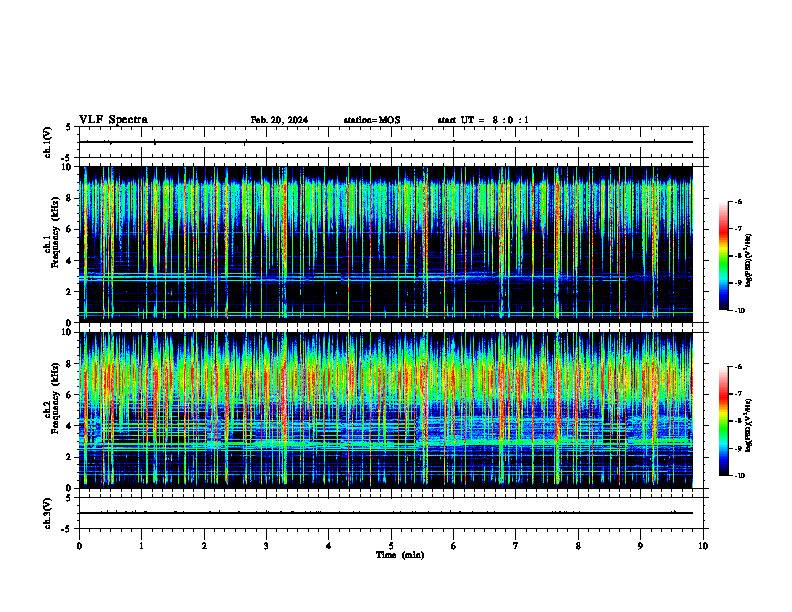Click the '4' kHz tick on ch.2 axis
The height and width of the screenshot is (612, 792).
tap(69, 426)
